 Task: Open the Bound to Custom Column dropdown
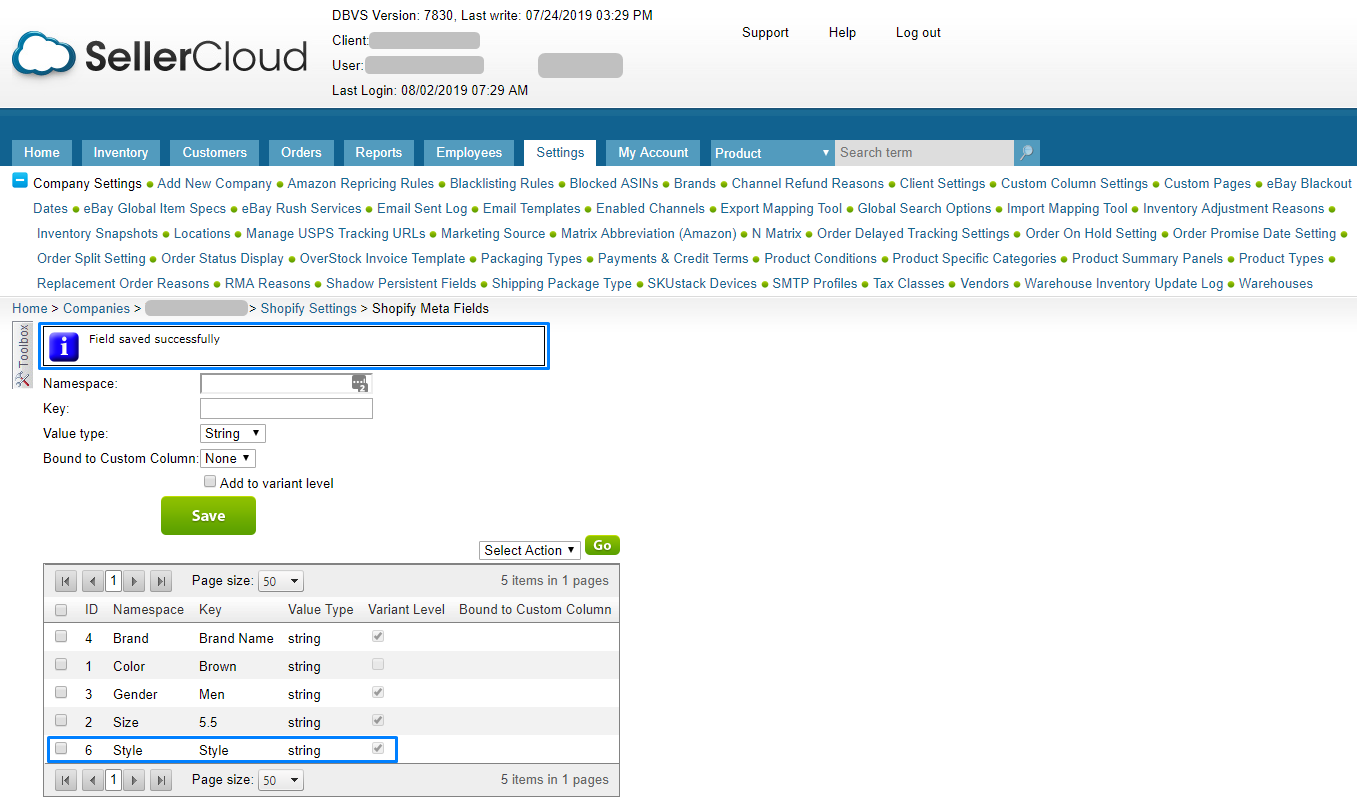(228, 459)
